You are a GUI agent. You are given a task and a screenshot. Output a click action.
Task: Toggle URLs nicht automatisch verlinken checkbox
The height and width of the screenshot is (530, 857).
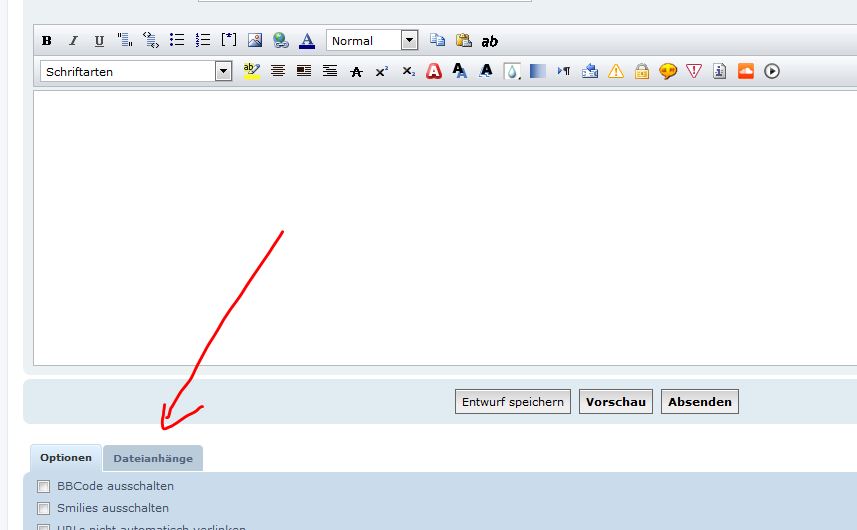44,526
